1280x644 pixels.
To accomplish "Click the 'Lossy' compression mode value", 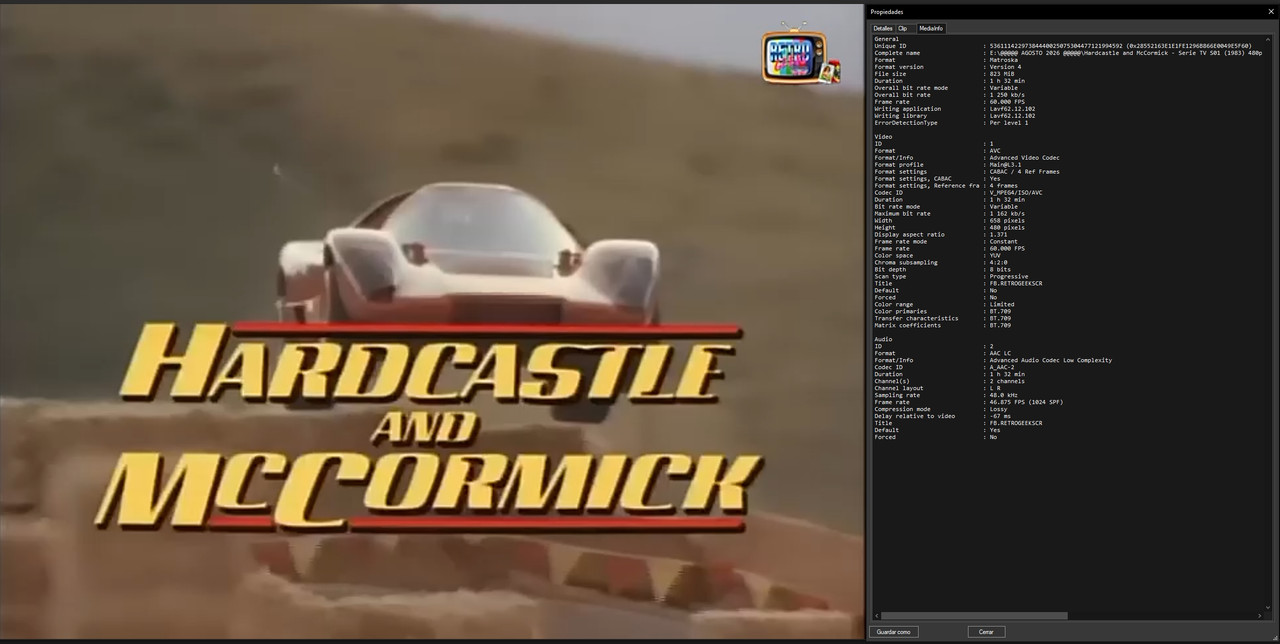I will (x=999, y=410).
